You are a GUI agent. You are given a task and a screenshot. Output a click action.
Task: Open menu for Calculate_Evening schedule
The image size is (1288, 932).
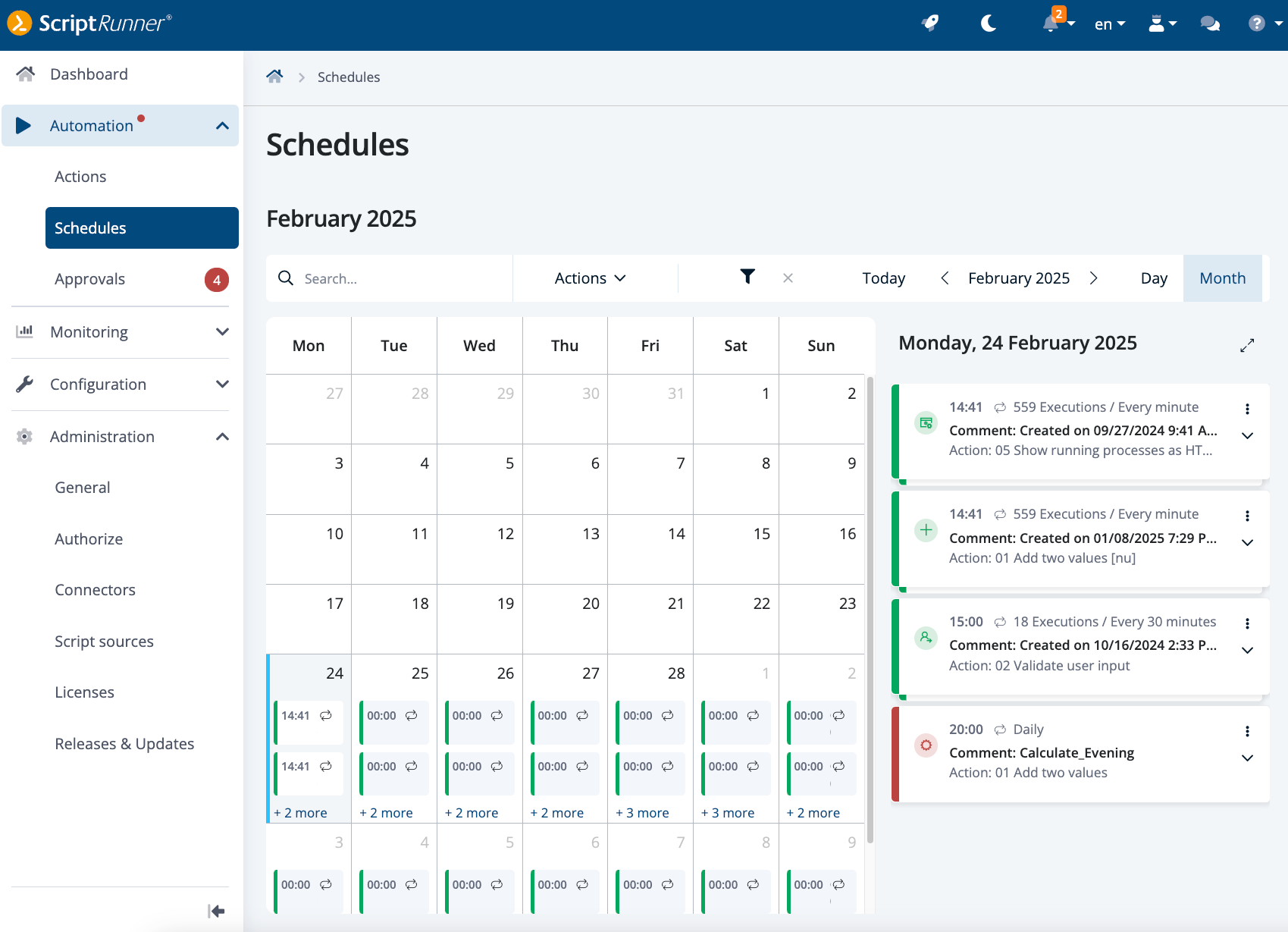1247,731
